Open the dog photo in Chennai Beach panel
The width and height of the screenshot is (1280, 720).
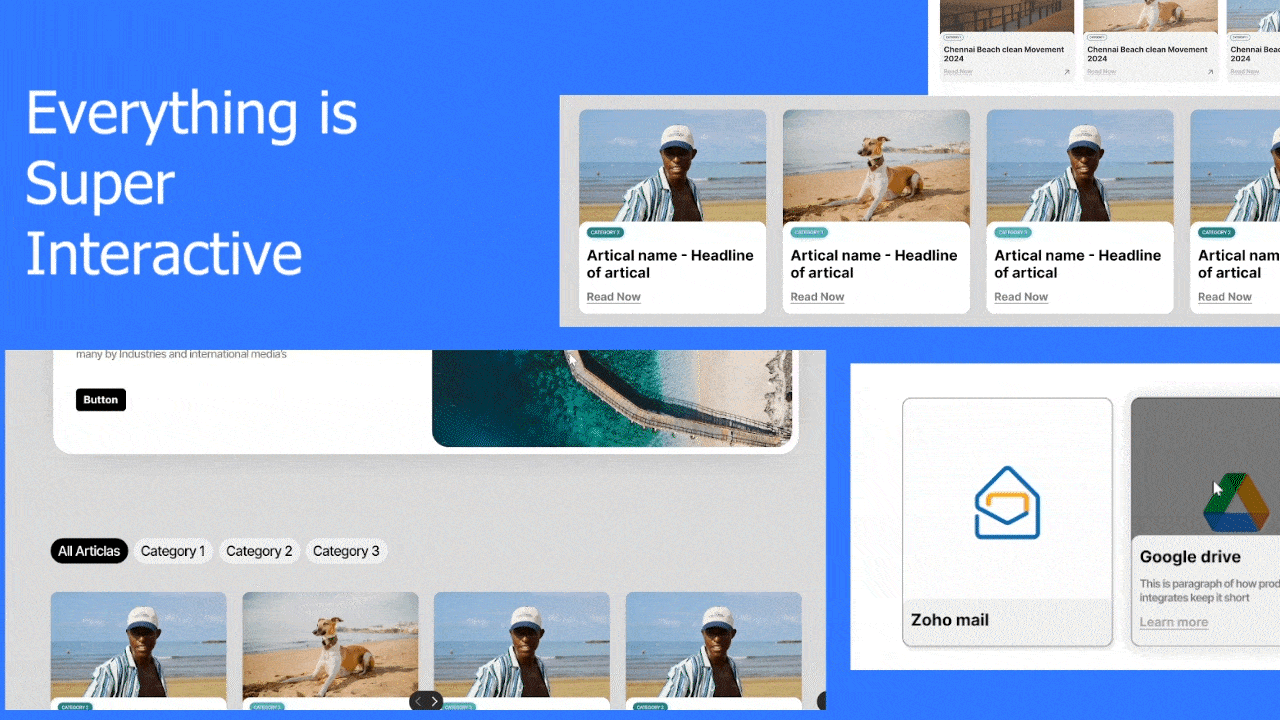[1150, 16]
